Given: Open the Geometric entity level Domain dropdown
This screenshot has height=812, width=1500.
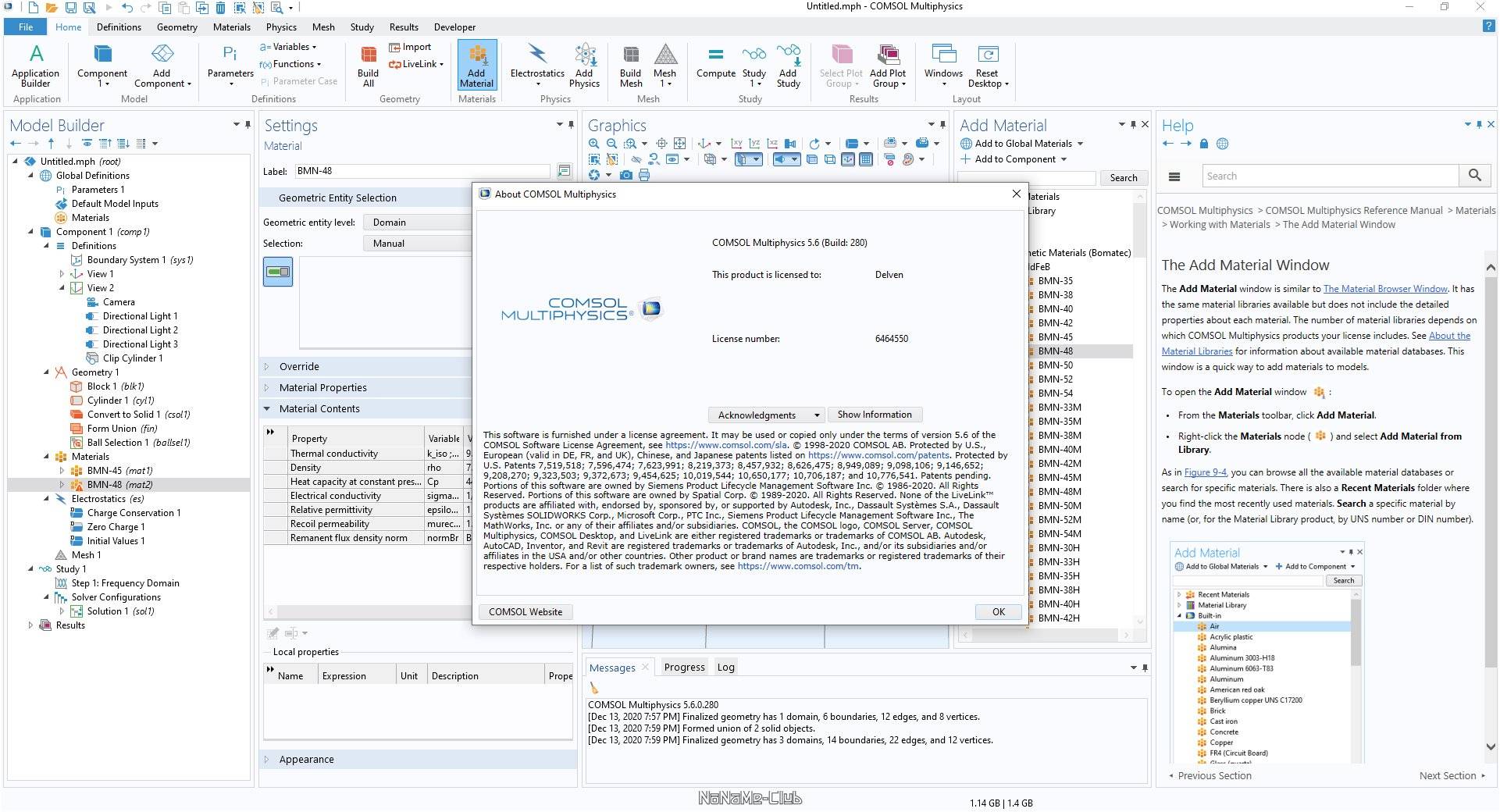Looking at the screenshot, I should click(x=417, y=223).
